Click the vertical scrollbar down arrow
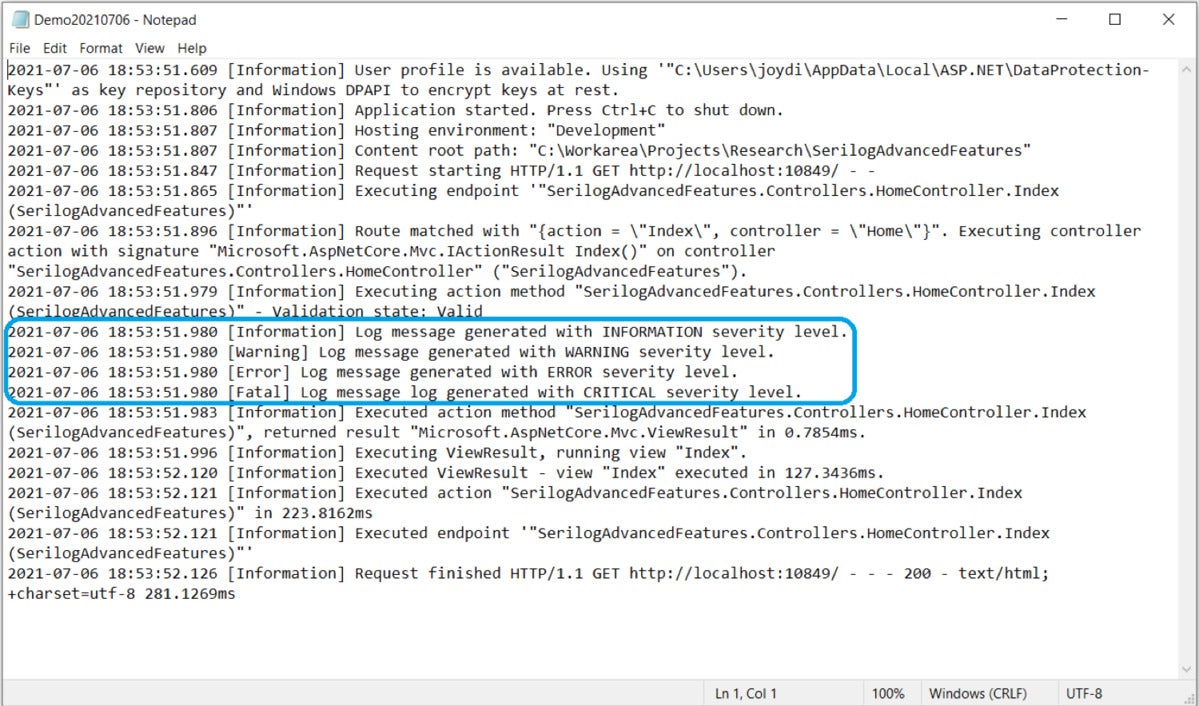Image resolution: width=1199 pixels, height=706 pixels. 1187,670
